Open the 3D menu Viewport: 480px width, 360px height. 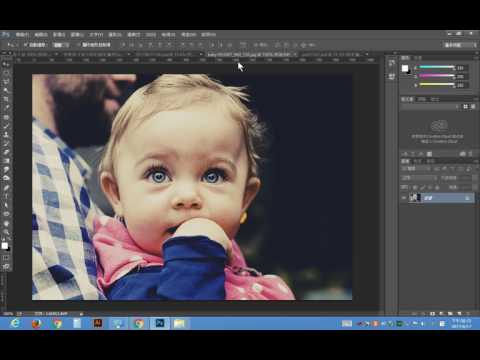point(151,34)
